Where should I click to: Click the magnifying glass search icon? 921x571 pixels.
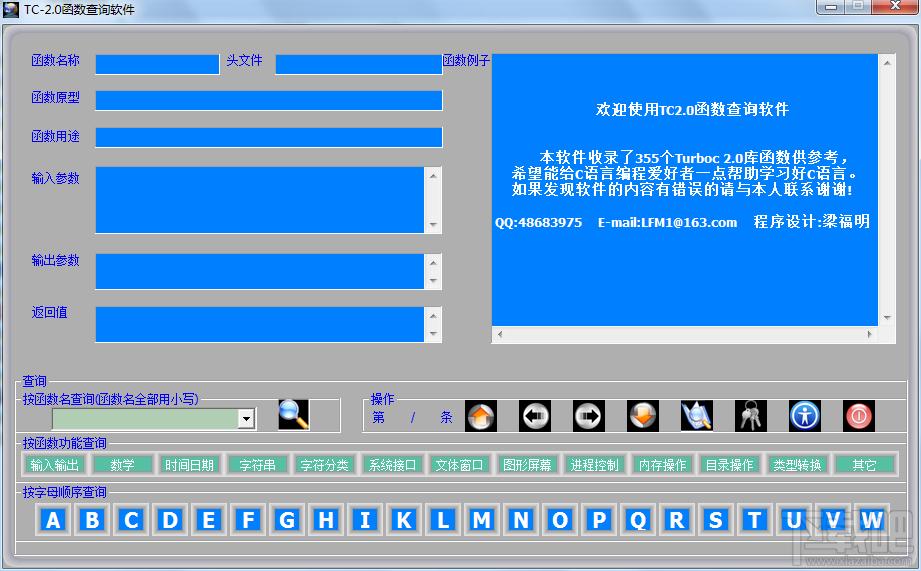[x=293, y=414]
